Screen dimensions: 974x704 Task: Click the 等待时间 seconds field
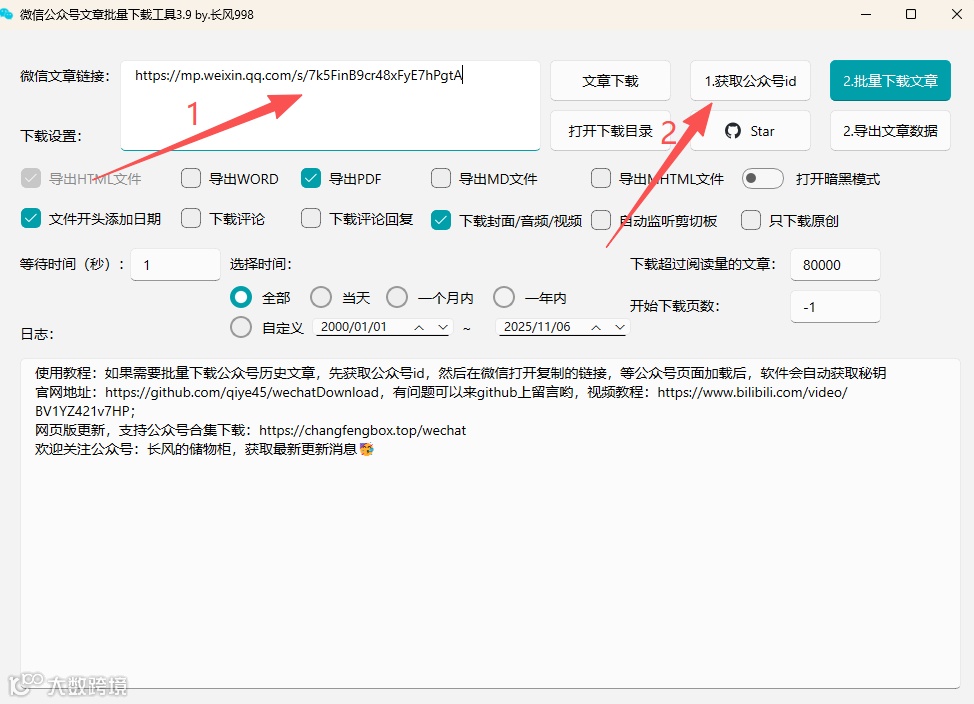pos(175,265)
